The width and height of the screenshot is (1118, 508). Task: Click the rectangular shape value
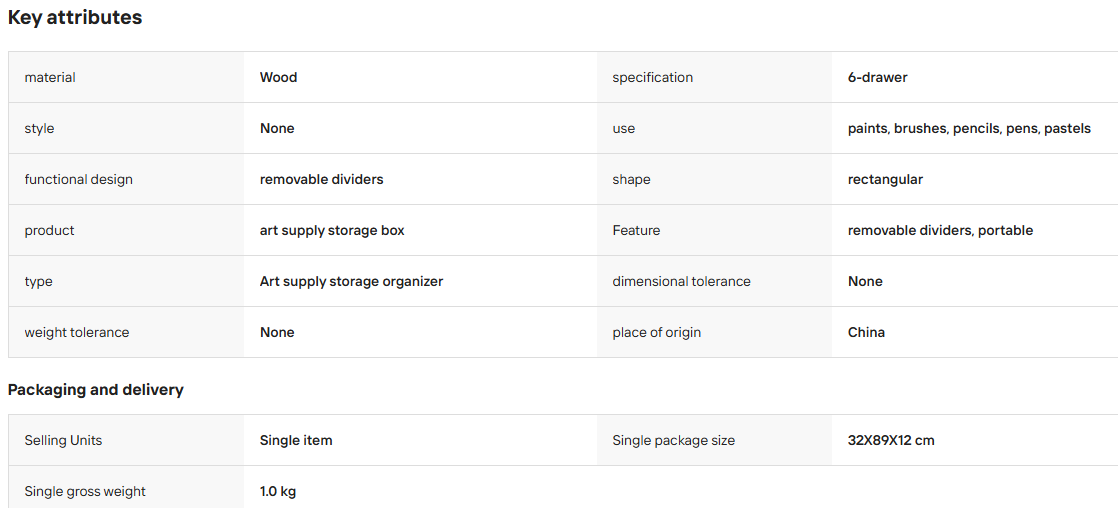[x=886, y=179]
